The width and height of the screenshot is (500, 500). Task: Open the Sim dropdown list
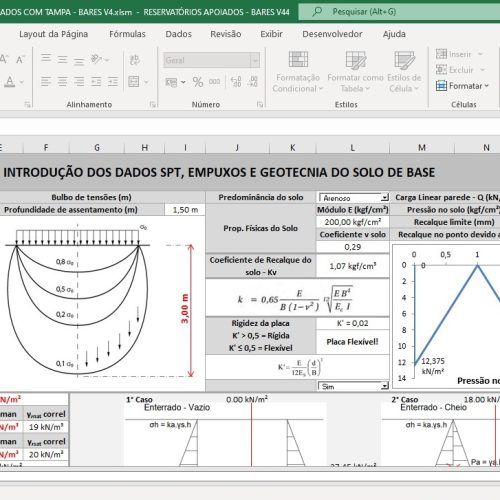385,386
